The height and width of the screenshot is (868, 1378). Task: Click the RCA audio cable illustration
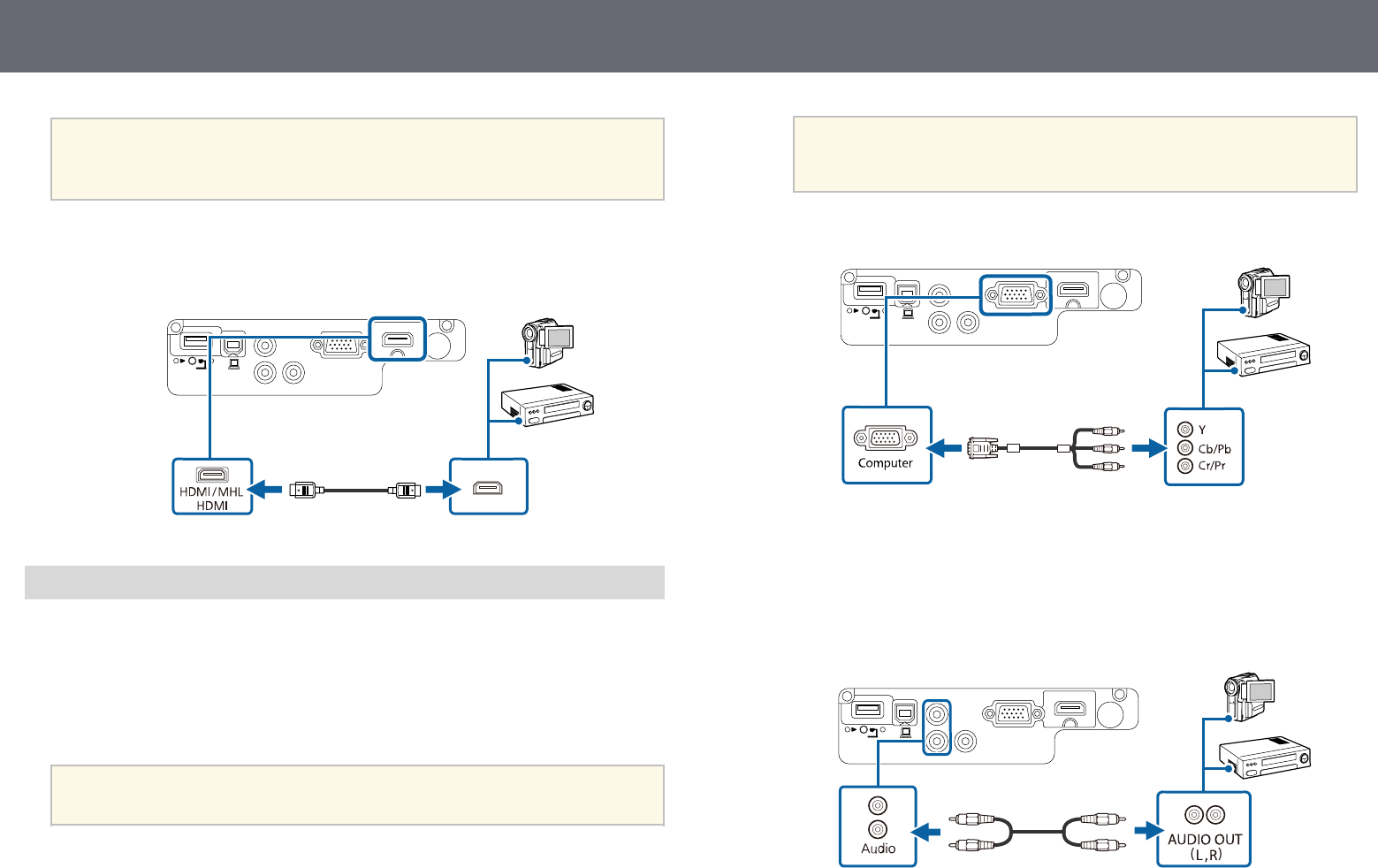coord(1038,831)
